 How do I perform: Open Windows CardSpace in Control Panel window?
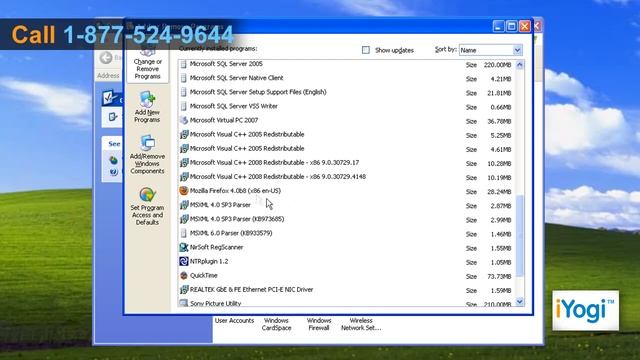click(x=276, y=324)
